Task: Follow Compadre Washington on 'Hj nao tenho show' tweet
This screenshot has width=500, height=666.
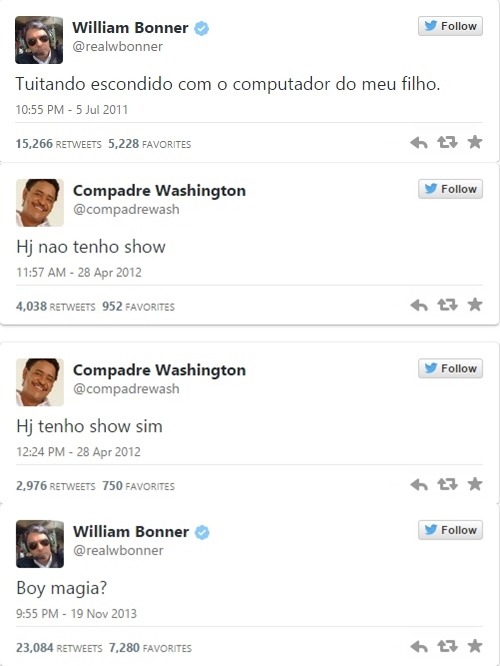Action: coord(450,189)
